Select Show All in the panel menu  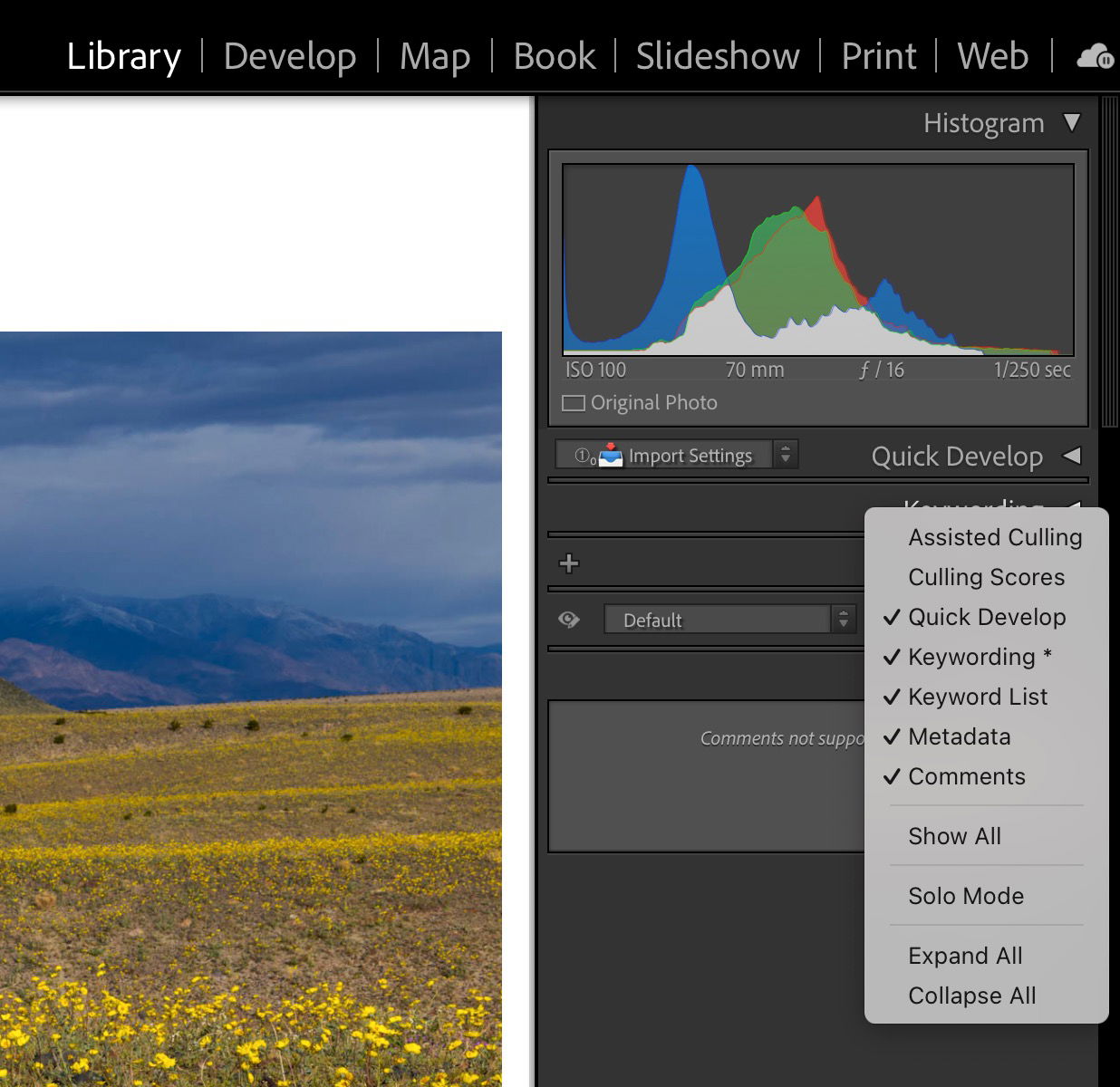(x=954, y=836)
